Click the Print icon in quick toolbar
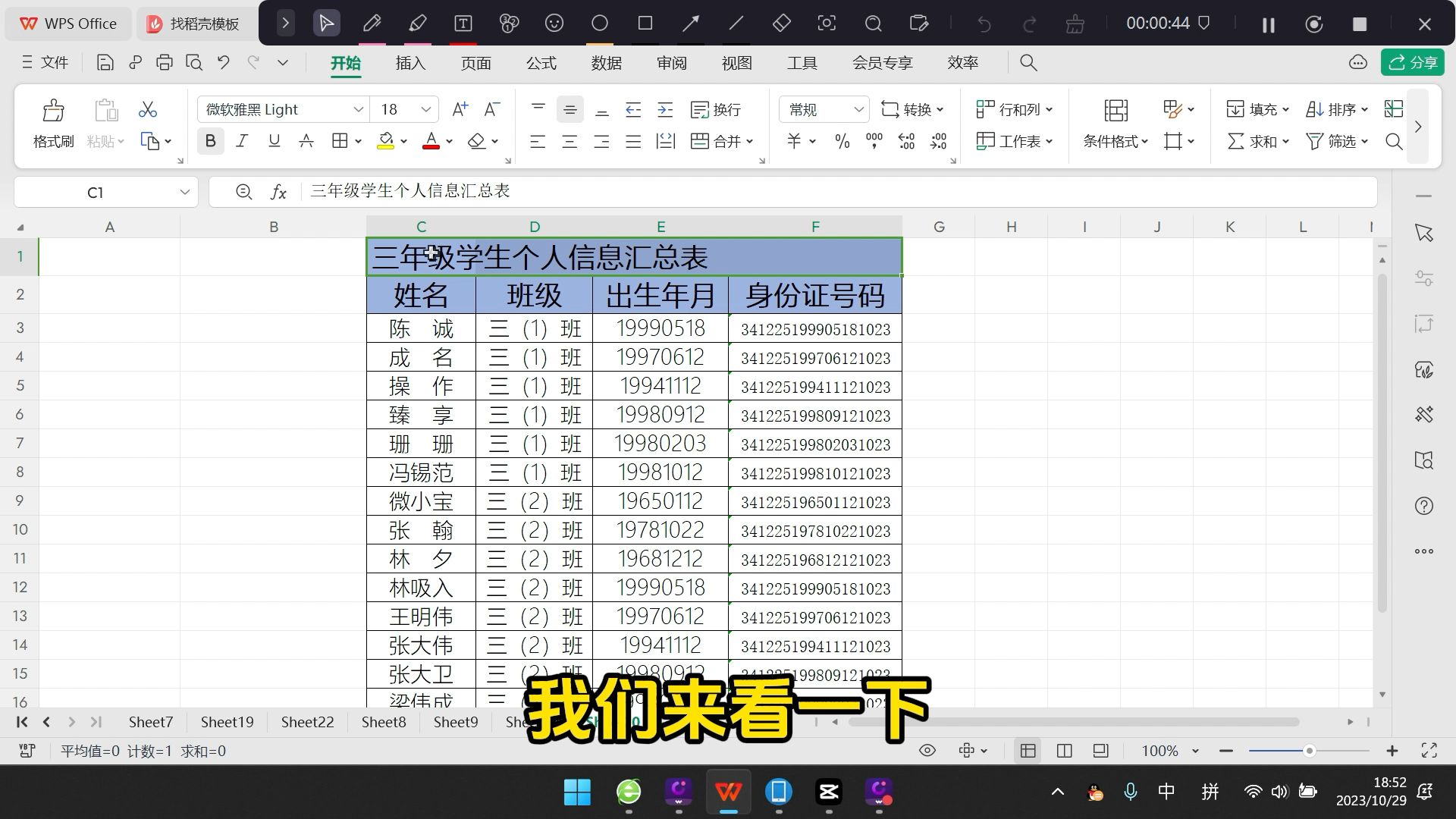Image resolution: width=1456 pixels, height=819 pixels. click(164, 63)
